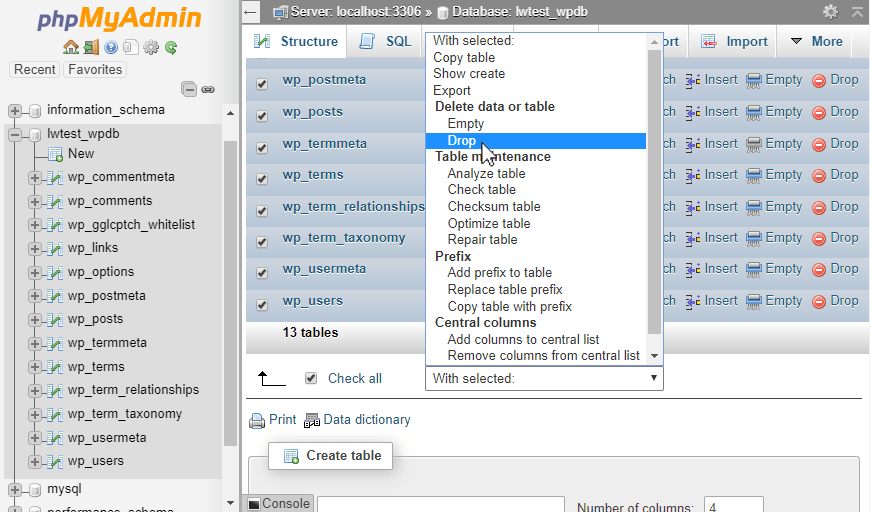Screen dimensions: 870x512
Task: Expand wp_comments tree node
Action: click(34, 201)
